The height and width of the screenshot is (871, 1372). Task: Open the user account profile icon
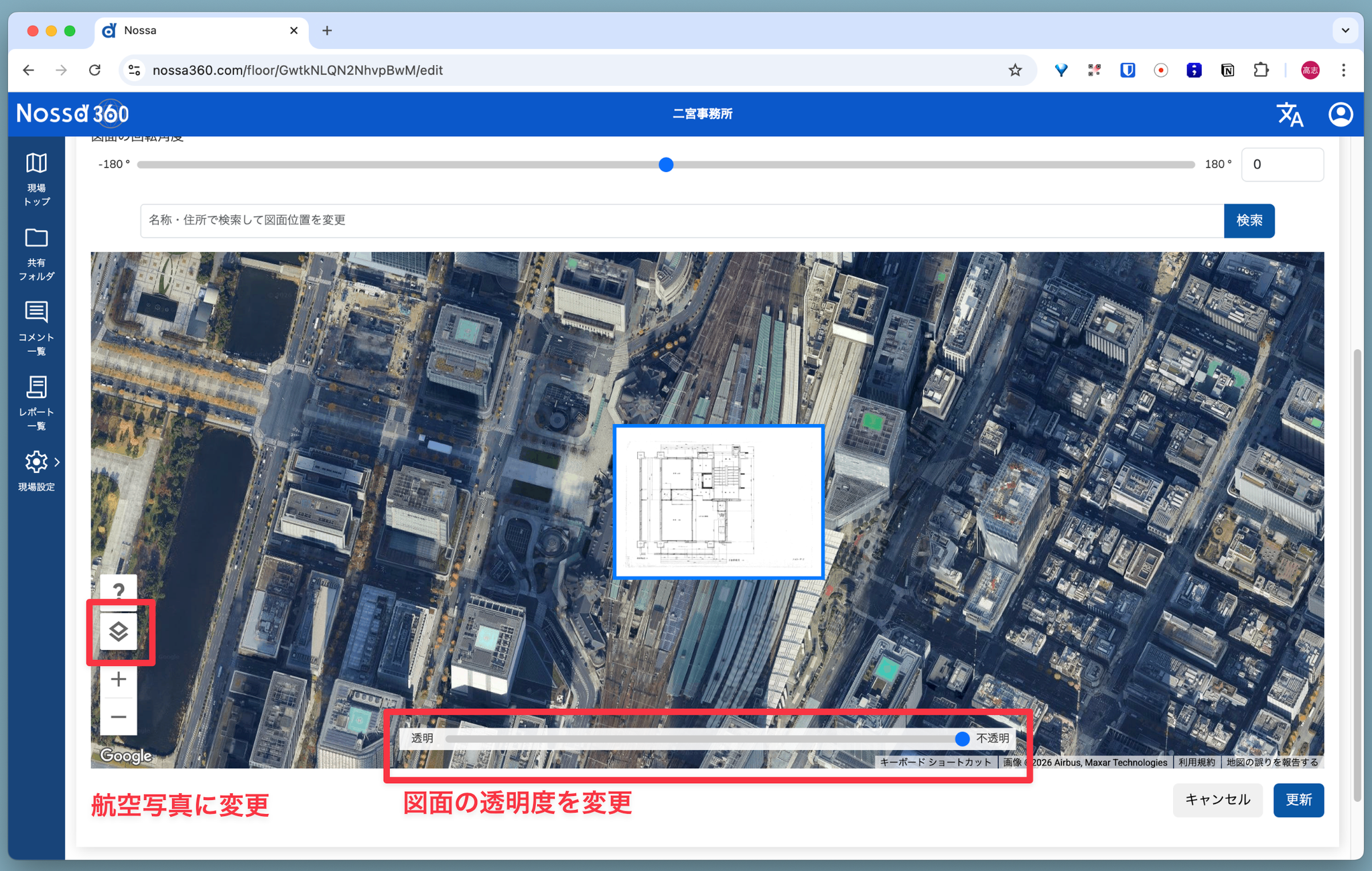point(1341,115)
